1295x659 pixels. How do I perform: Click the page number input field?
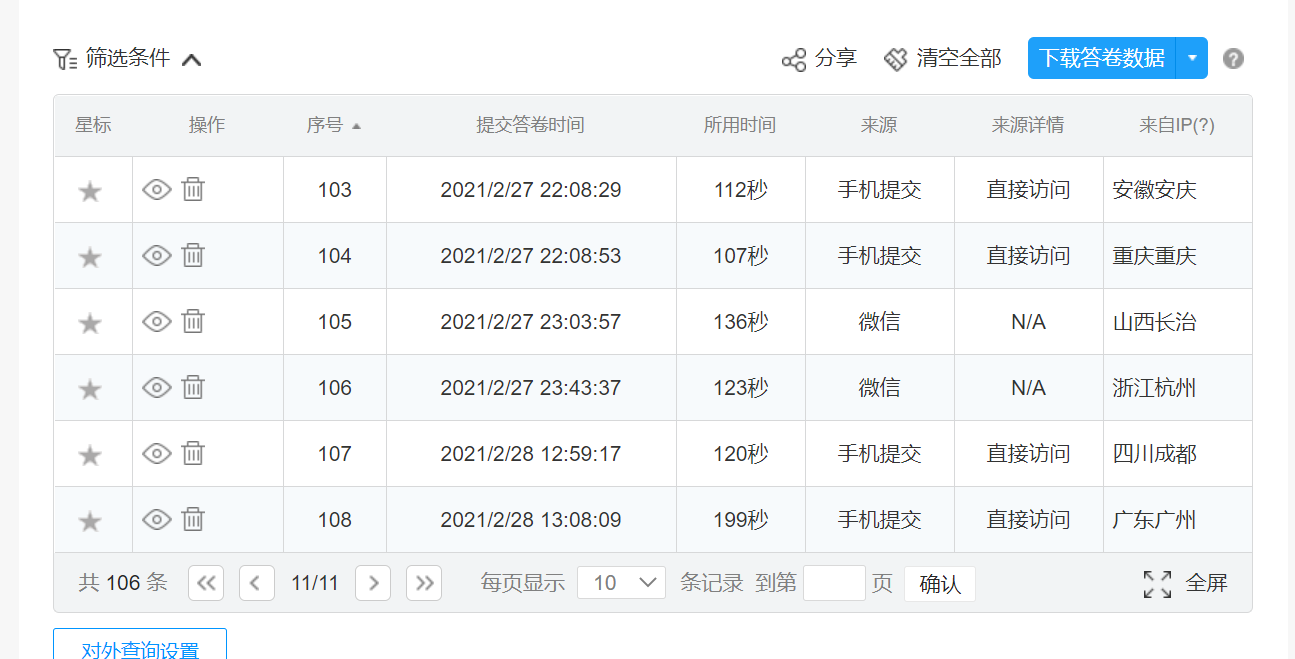pos(834,583)
